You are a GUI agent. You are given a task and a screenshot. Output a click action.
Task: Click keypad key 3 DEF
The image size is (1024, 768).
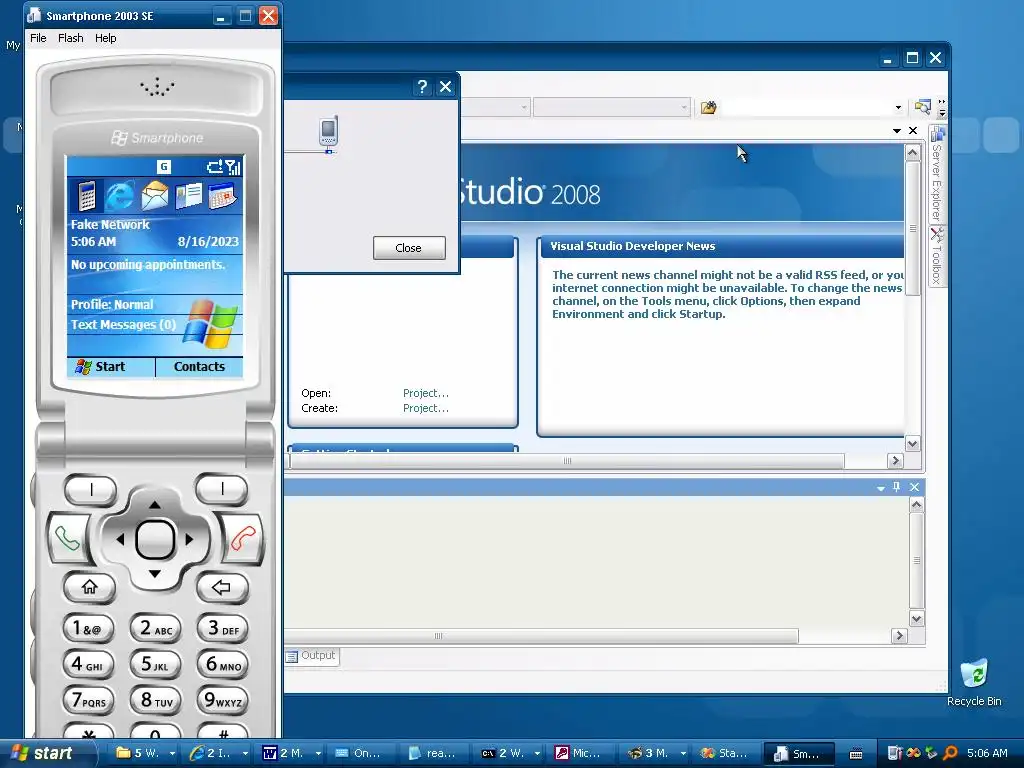point(223,629)
